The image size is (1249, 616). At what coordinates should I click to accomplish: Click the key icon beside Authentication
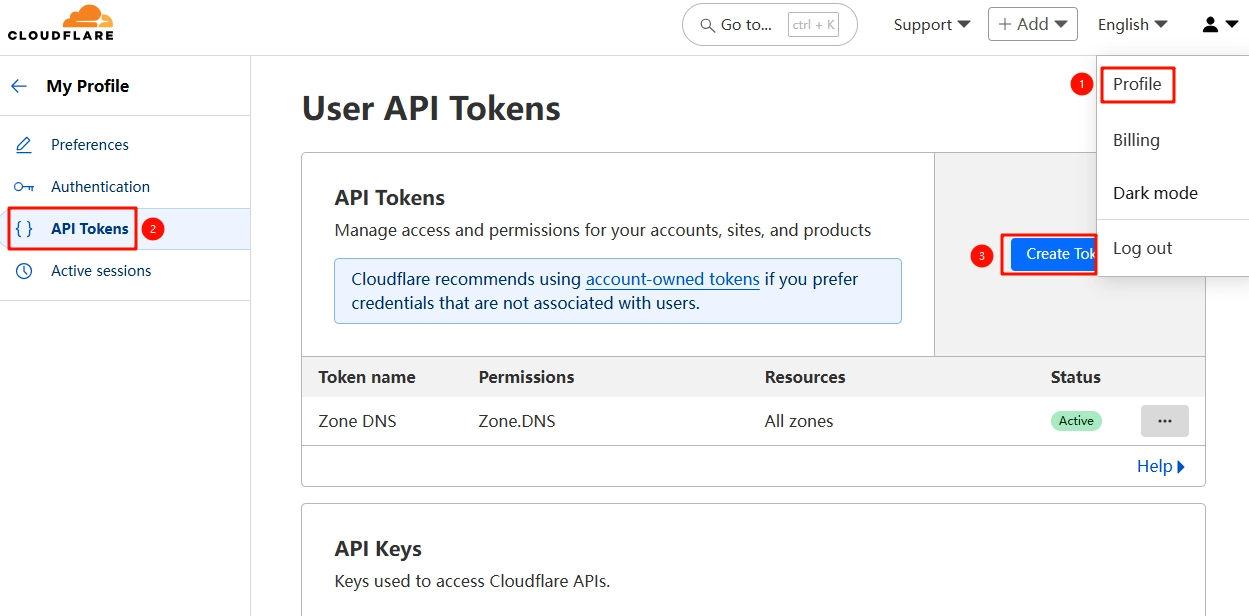[x=24, y=186]
